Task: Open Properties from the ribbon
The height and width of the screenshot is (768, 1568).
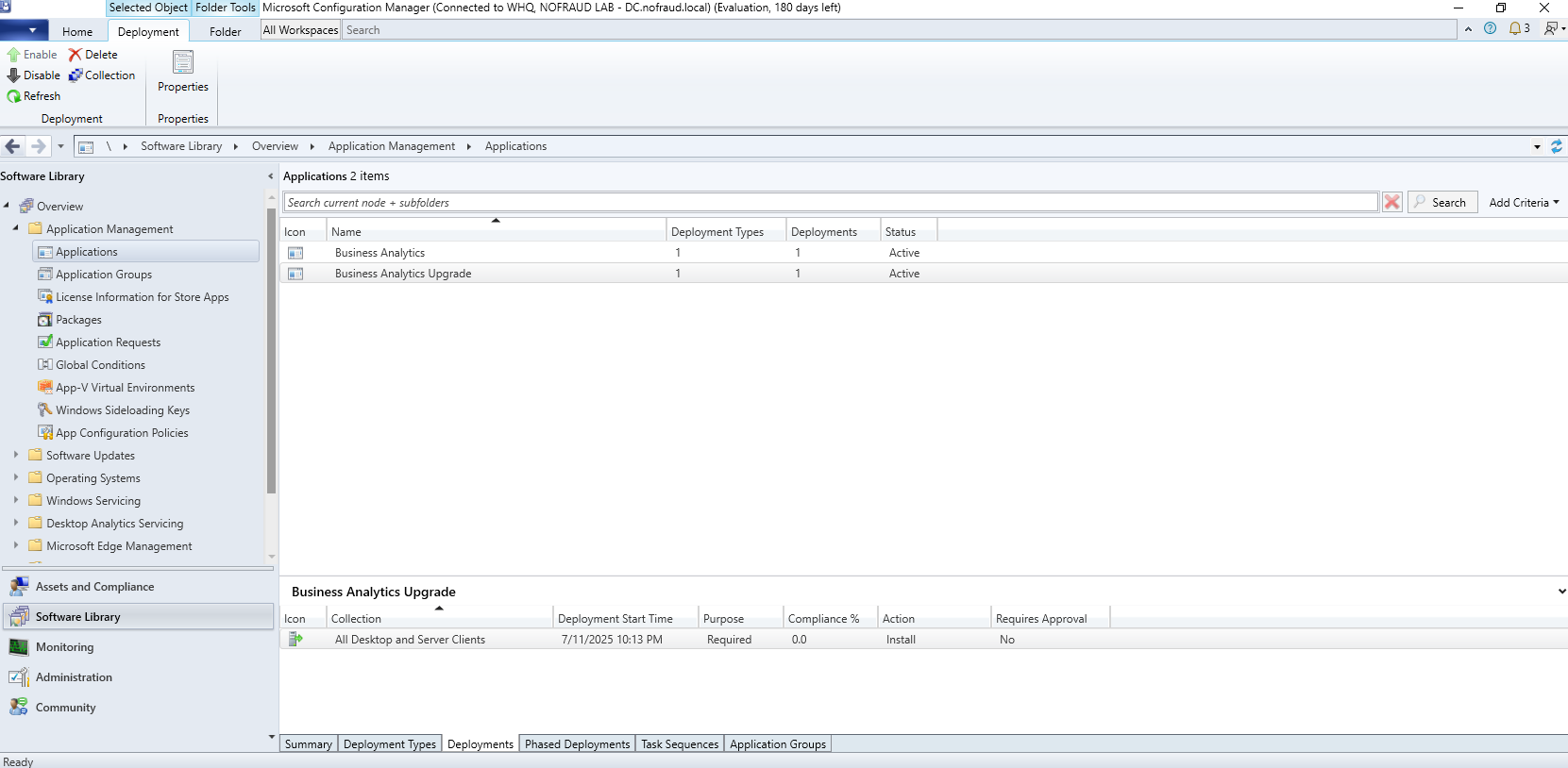Action: coord(183,72)
